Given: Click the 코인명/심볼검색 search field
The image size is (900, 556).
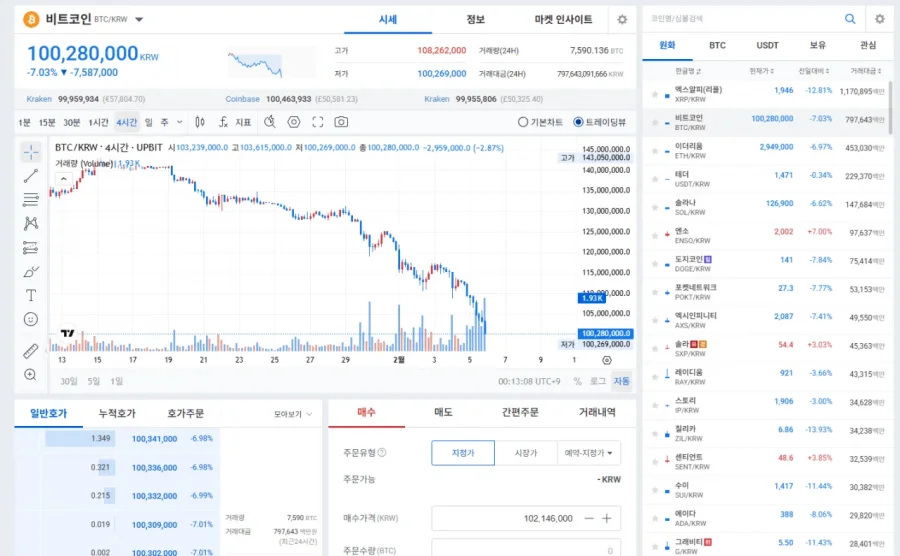Looking at the screenshot, I should [742, 19].
